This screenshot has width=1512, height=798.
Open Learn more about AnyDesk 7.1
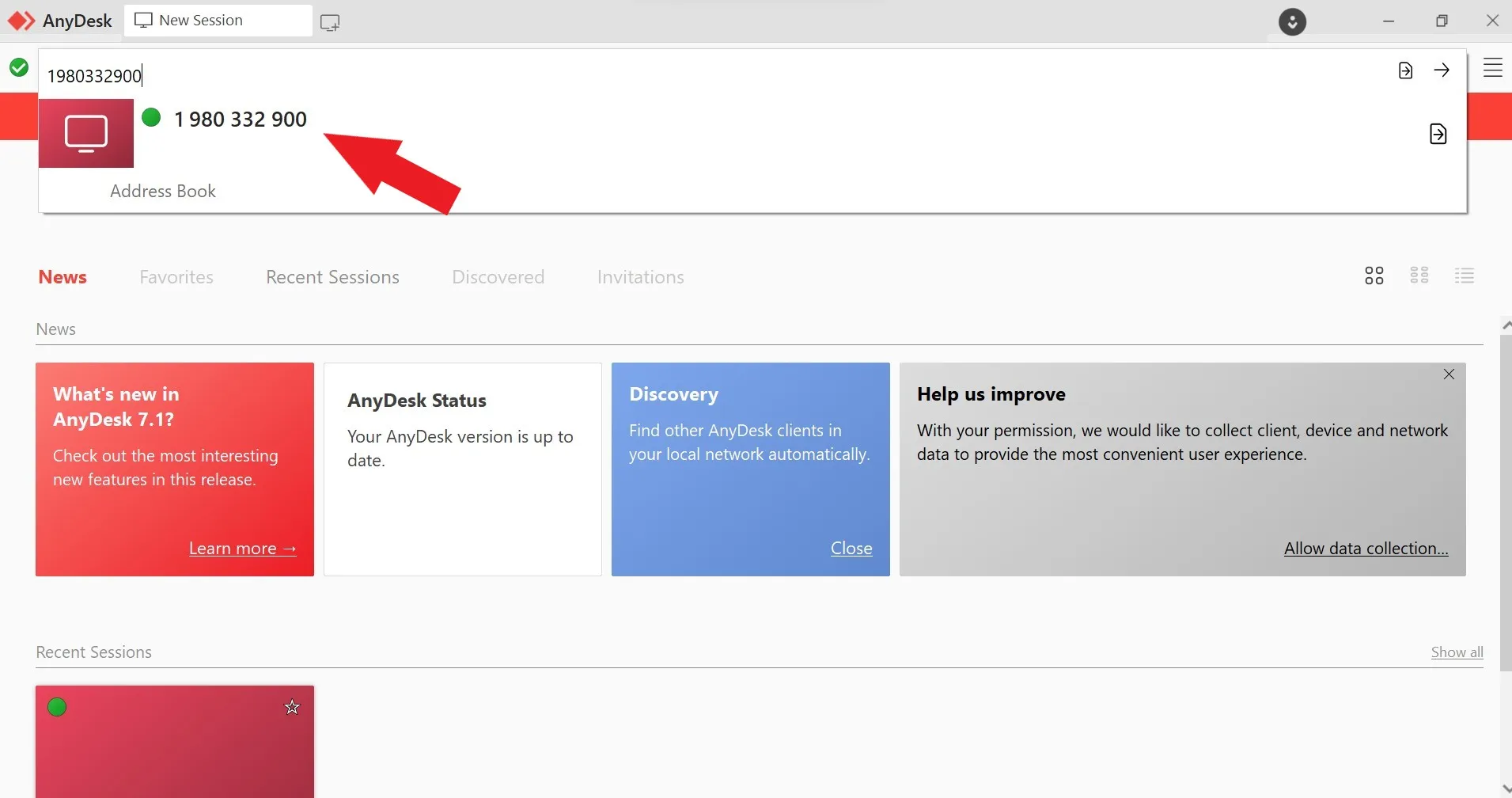243,548
